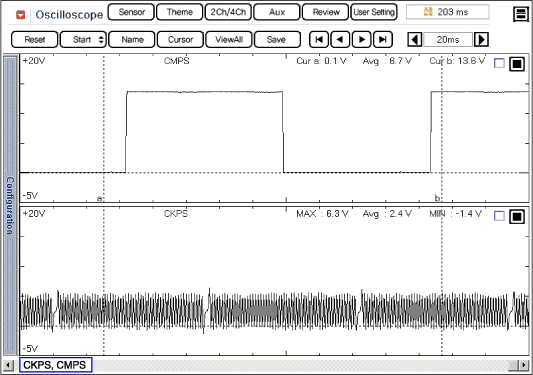Screen dimensions: 533x375
Task: Switch 2Ch/4Ch channel mode
Action: [228, 12]
